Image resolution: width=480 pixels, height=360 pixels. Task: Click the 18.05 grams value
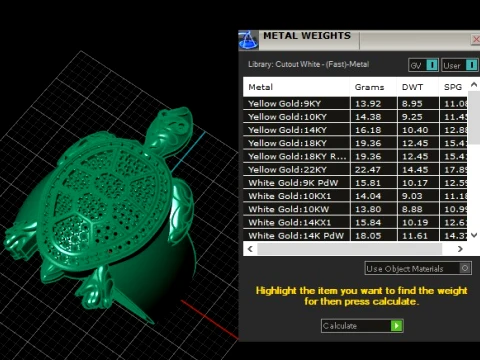tap(368, 236)
